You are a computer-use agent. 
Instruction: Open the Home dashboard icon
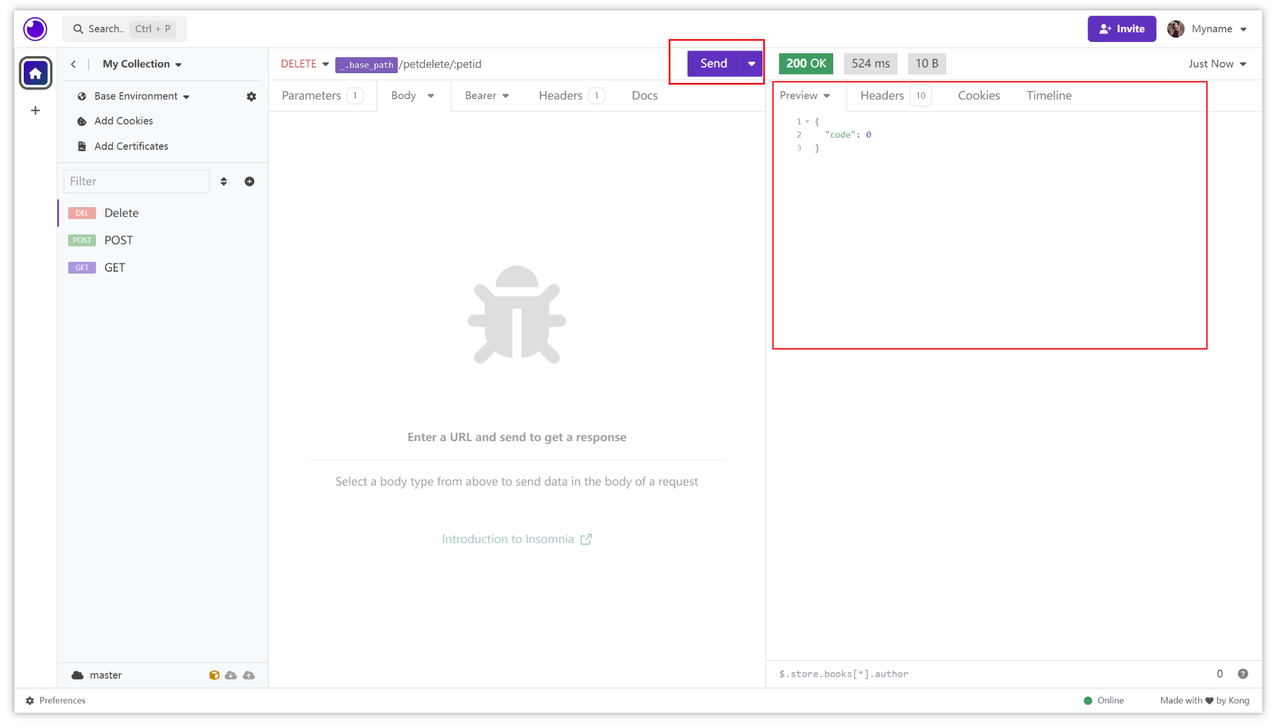coord(35,73)
